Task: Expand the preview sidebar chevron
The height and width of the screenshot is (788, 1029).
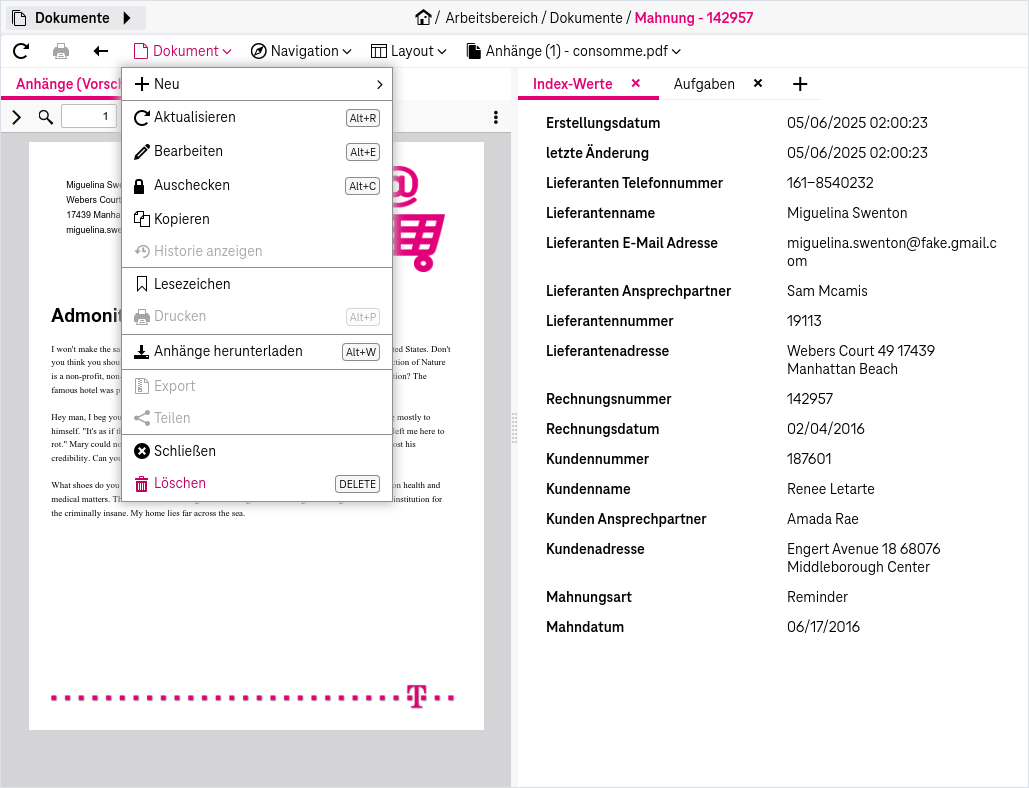Action: (x=17, y=117)
